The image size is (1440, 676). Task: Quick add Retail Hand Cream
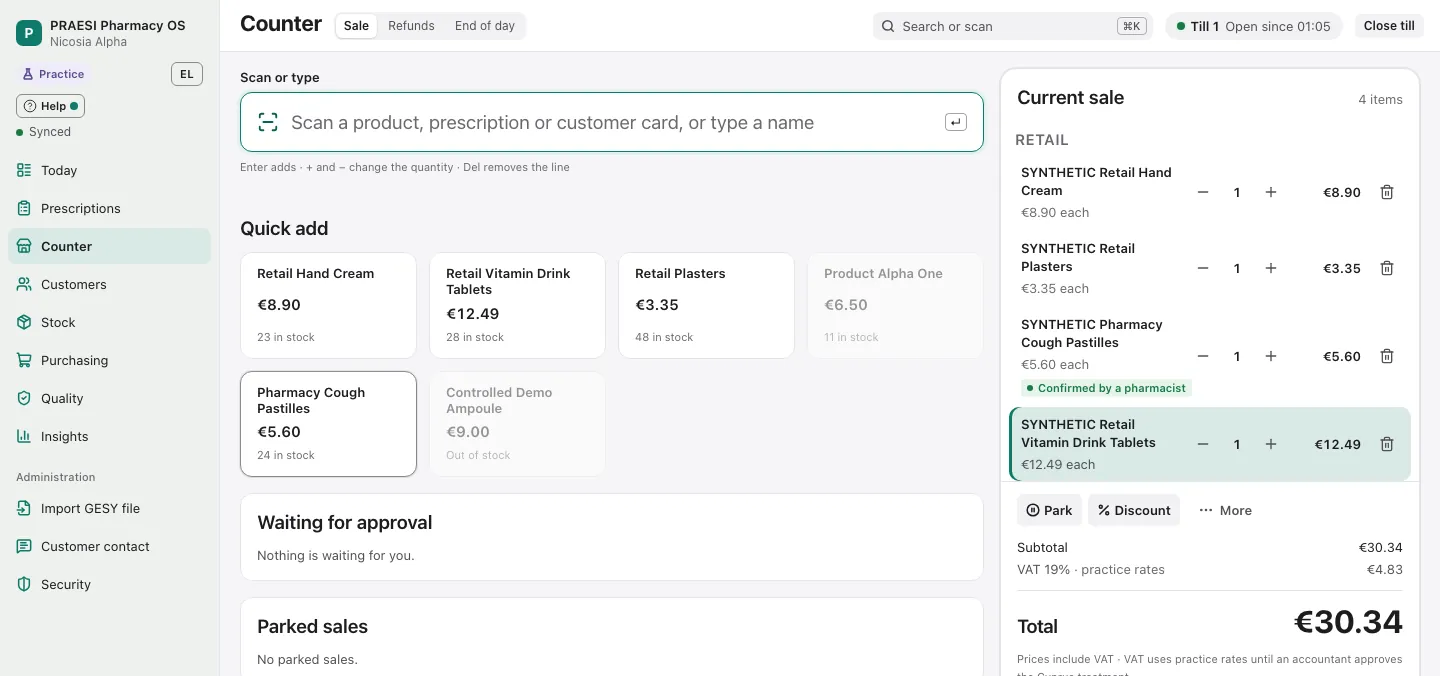[x=328, y=305]
